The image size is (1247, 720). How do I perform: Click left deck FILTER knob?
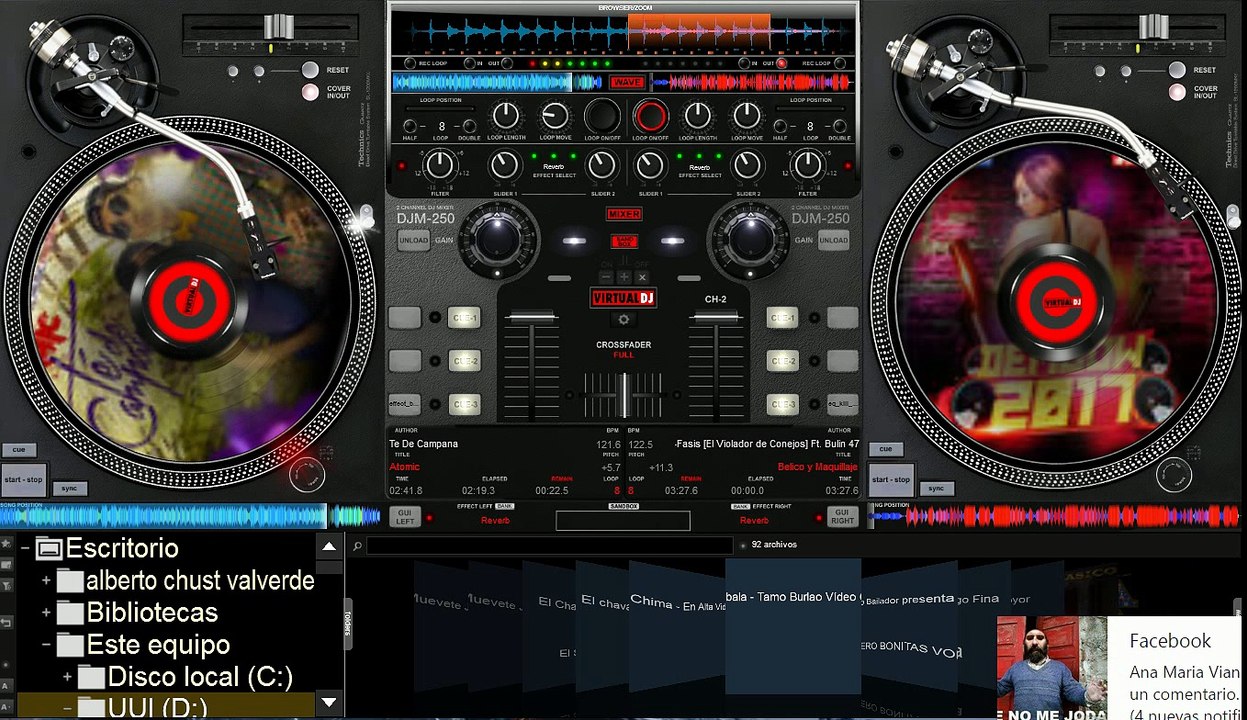440,165
